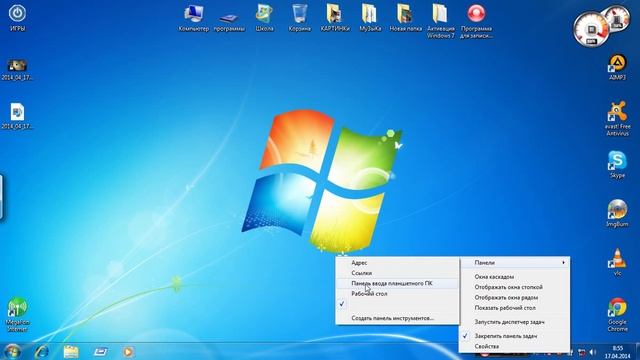Click the taskbar icon next to Explorer
The height and width of the screenshot is (360, 640).
pyautogui.click(x=100, y=351)
